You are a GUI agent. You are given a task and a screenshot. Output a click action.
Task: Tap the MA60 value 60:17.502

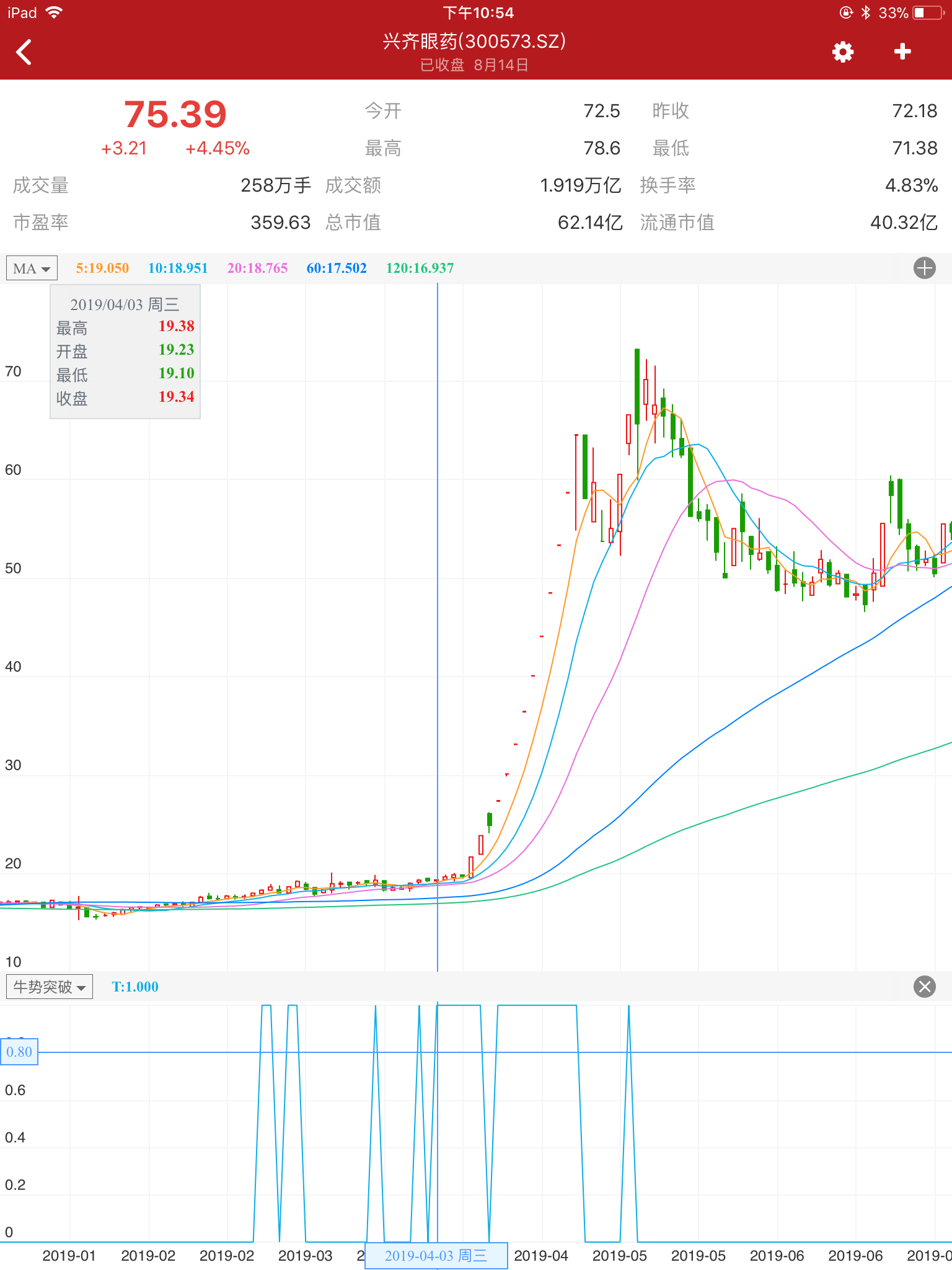[x=337, y=269]
